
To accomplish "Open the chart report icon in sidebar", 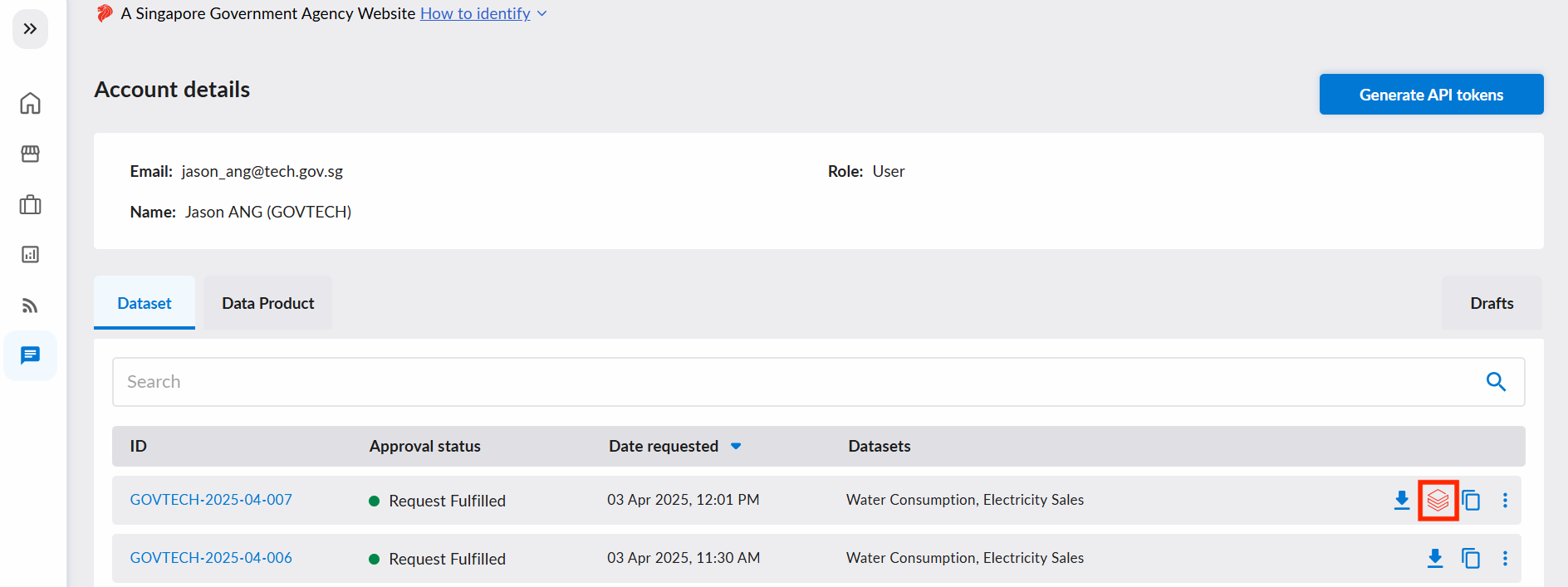I will (30, 254).
